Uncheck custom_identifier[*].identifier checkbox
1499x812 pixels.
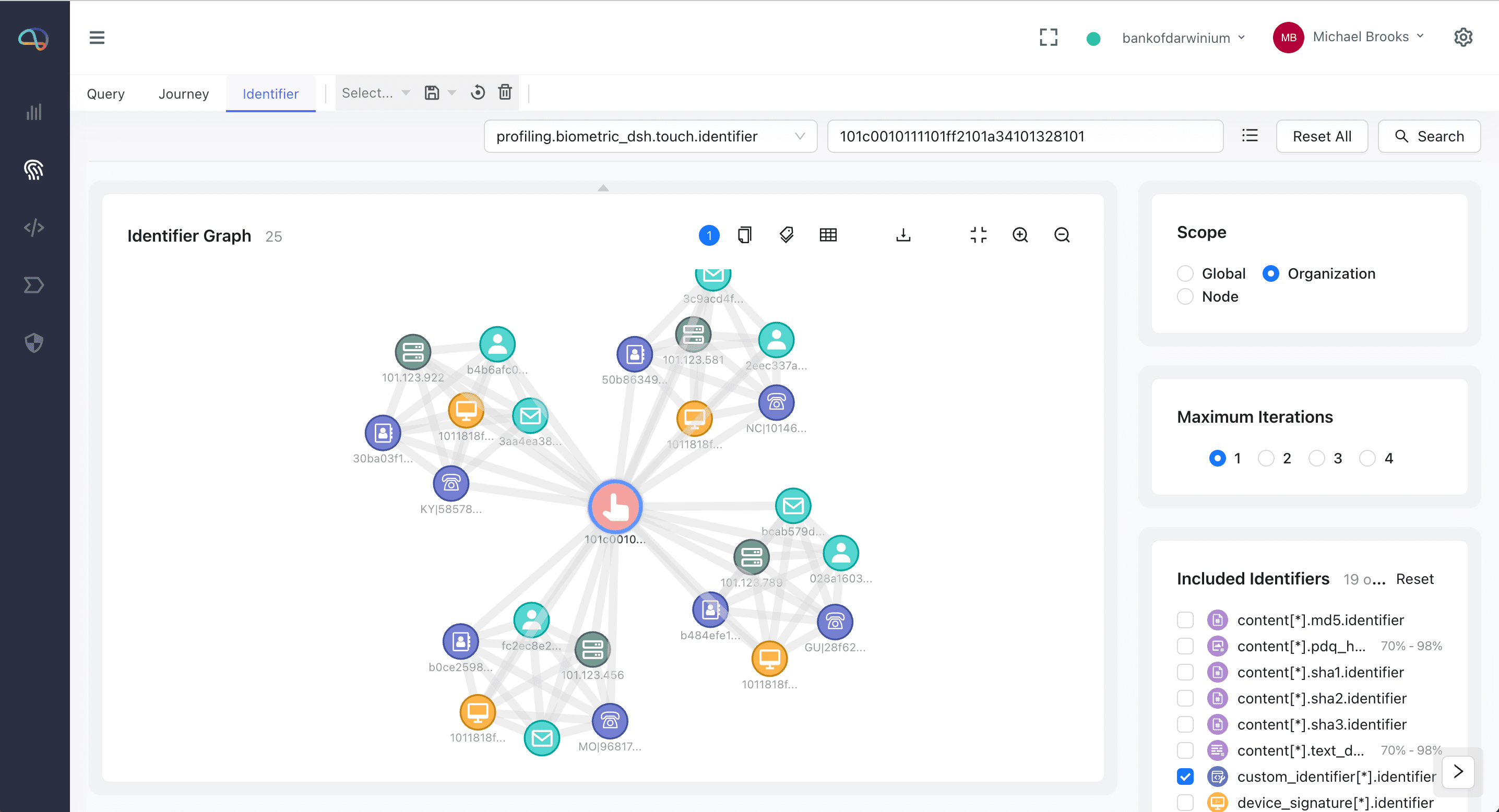[x=1185, y=777]
